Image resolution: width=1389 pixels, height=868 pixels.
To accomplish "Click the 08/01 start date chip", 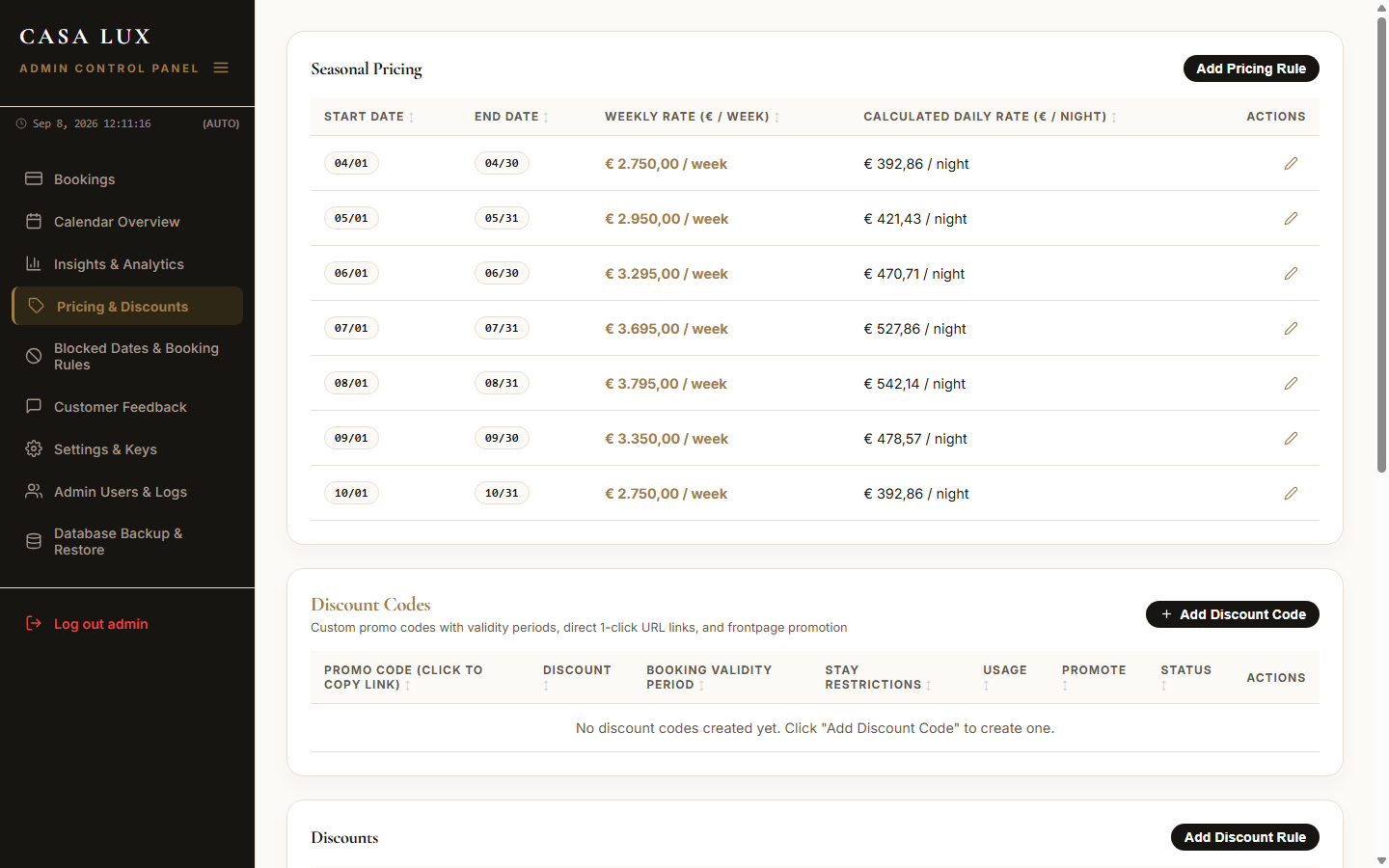I will click(351, 383).
